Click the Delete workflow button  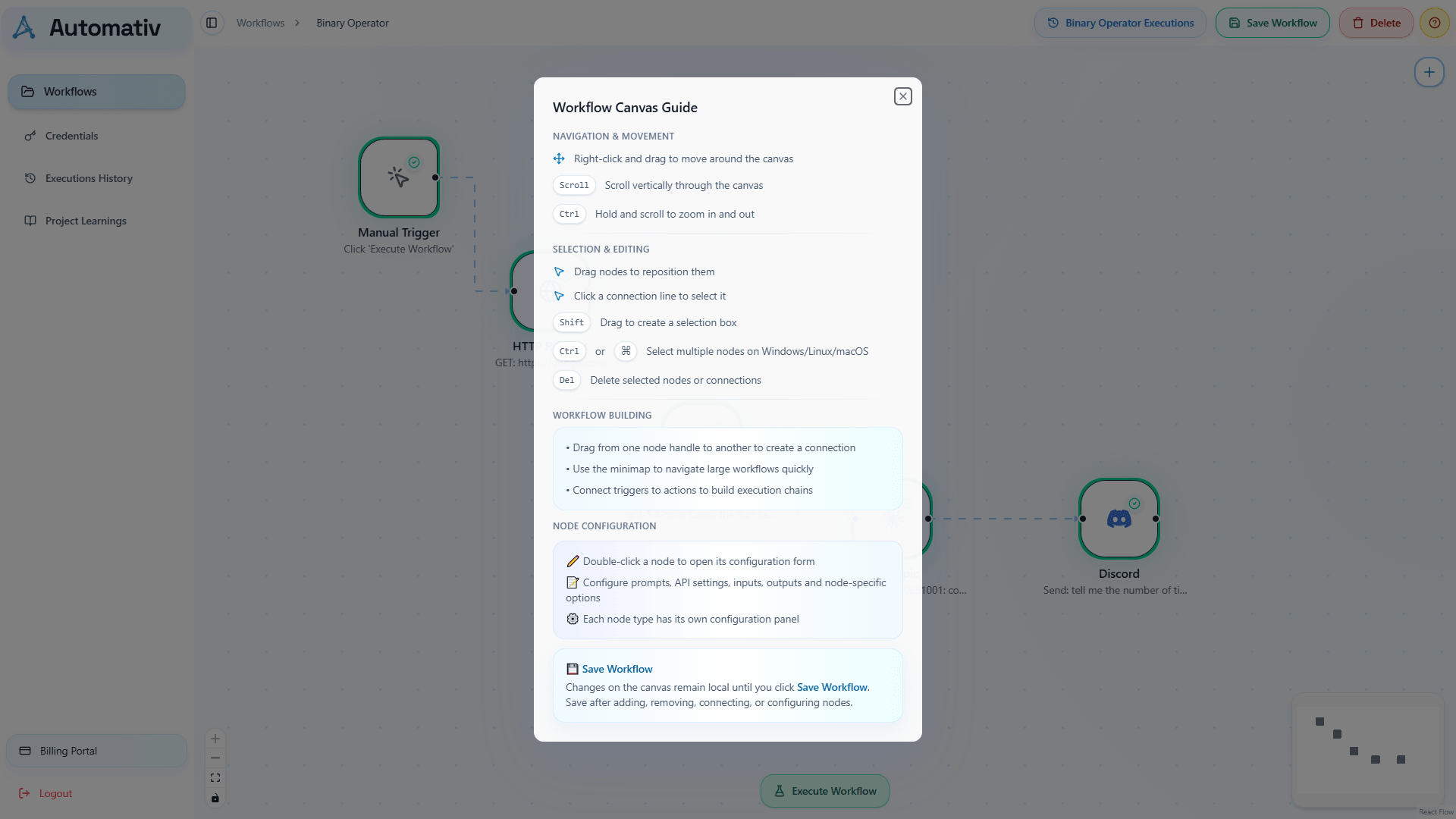pyautogui.click(x=1376, y=23)
